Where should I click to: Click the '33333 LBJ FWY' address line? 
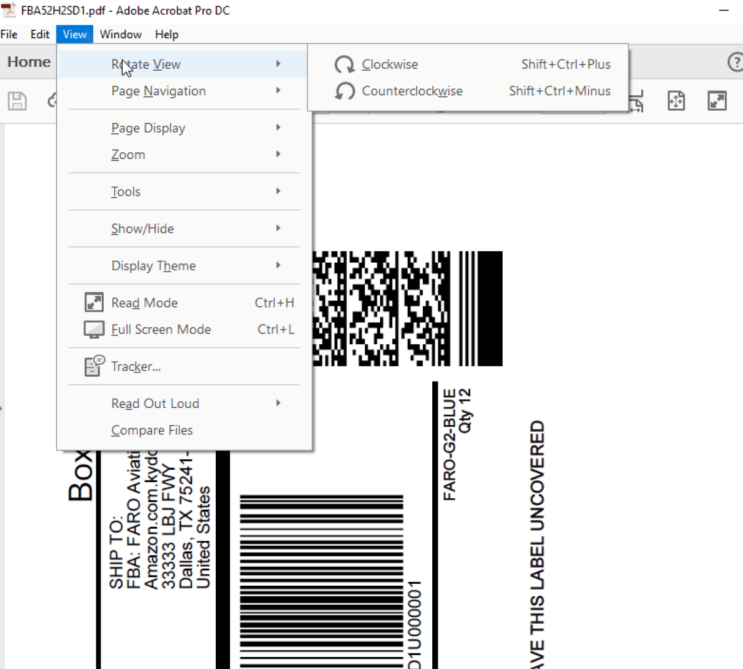pyautogui.click(x=168, y=526)
